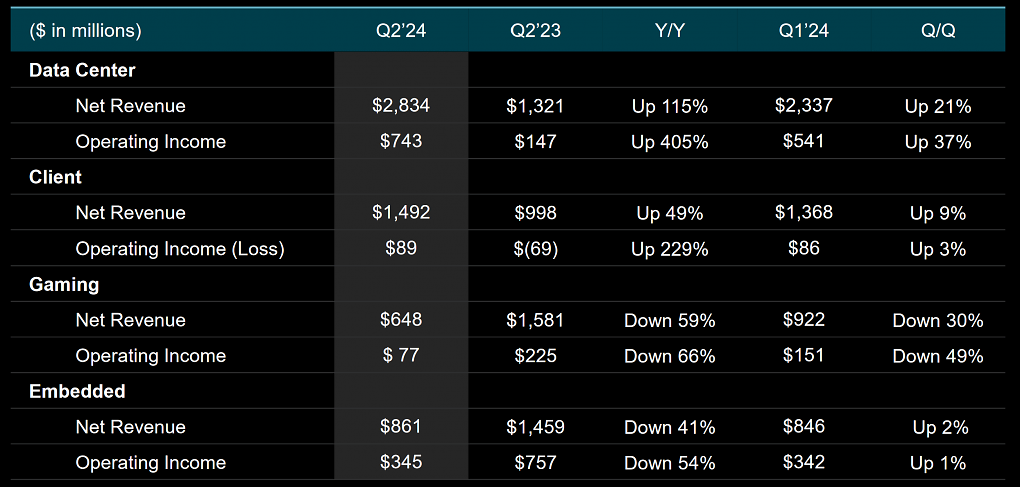Select the Q1'24 column header
Viewport: 1020px width, 487px height.
coord(804,31)
